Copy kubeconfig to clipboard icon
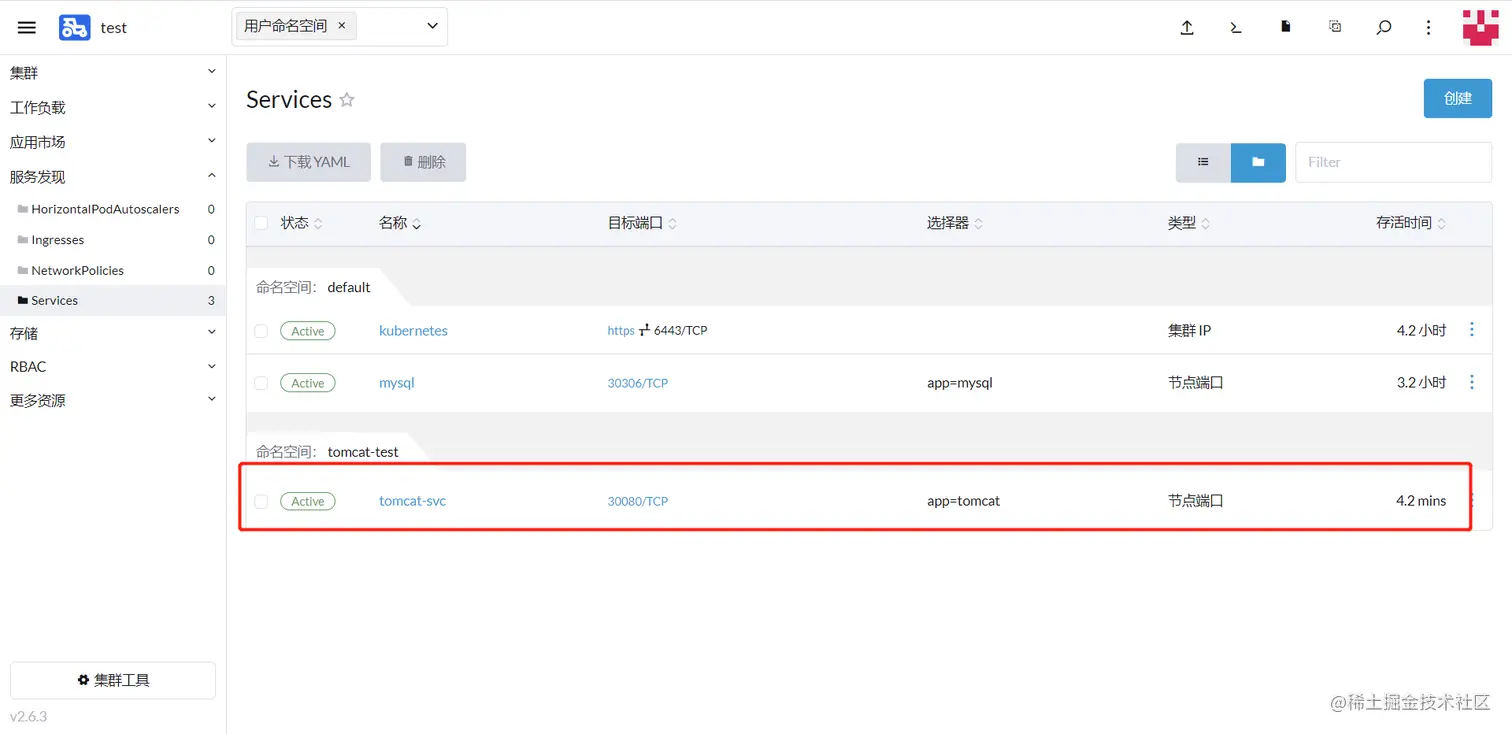Screen dimensions: 1512x734 pyautogui.click(x=1335, y=27)
